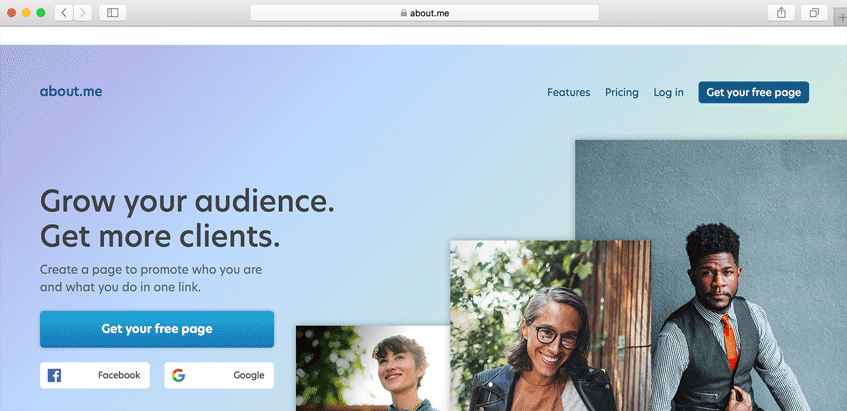Open the Features nav link
This screenshot has height=411, width=847.
tap(568, 92)
